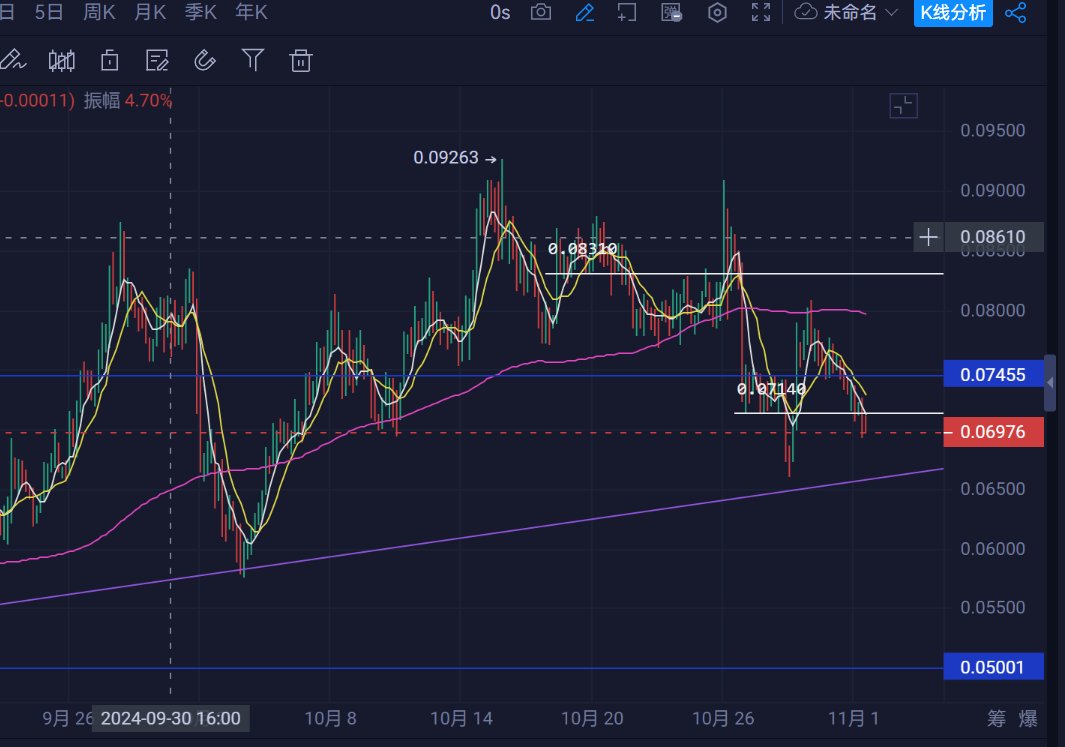This screenshot has width=1065, height=747.
Task: Click the add-window layout icon
Action: coord(626,12)
